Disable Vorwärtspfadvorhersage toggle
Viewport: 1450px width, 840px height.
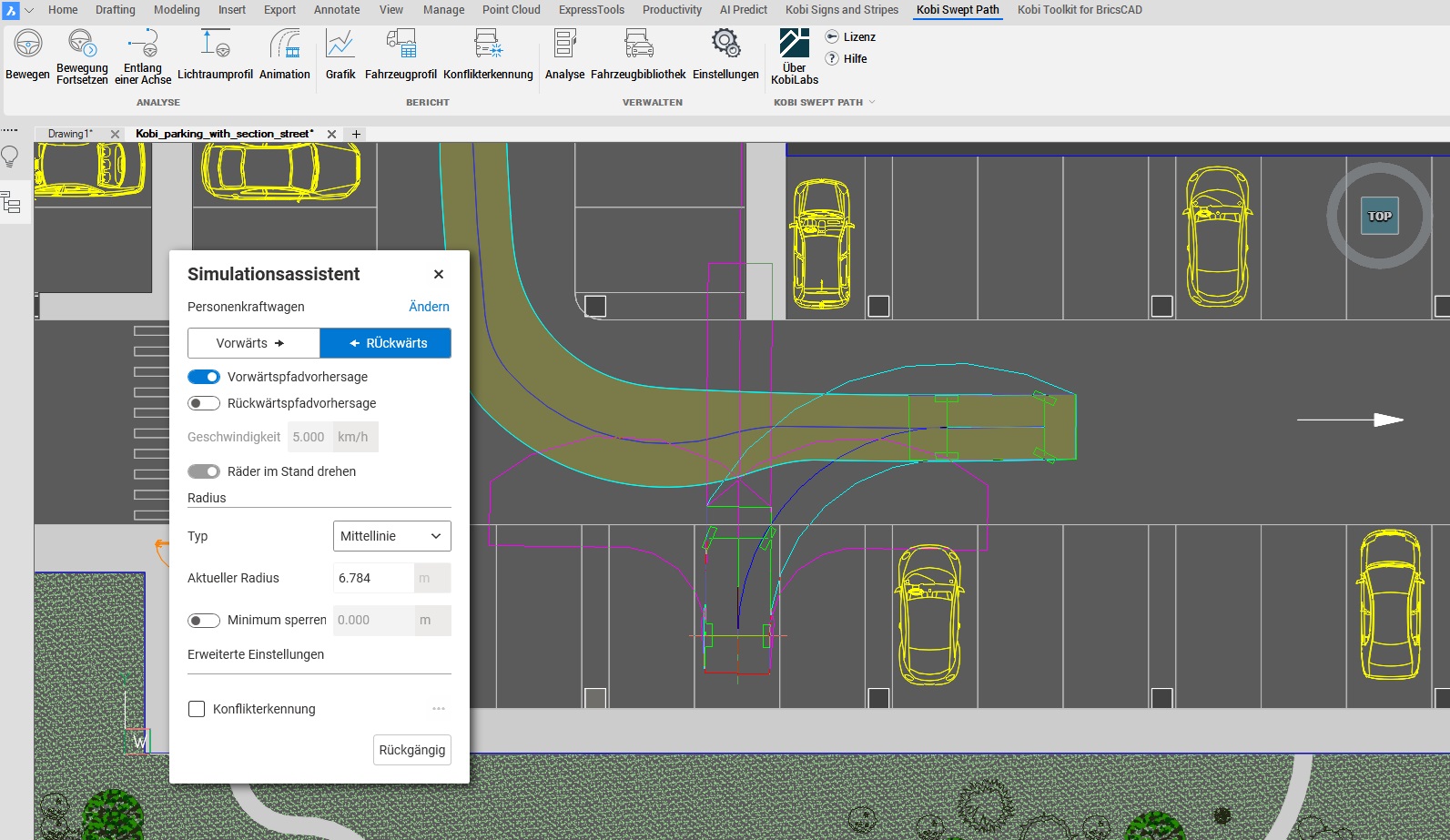click(204, 377)
